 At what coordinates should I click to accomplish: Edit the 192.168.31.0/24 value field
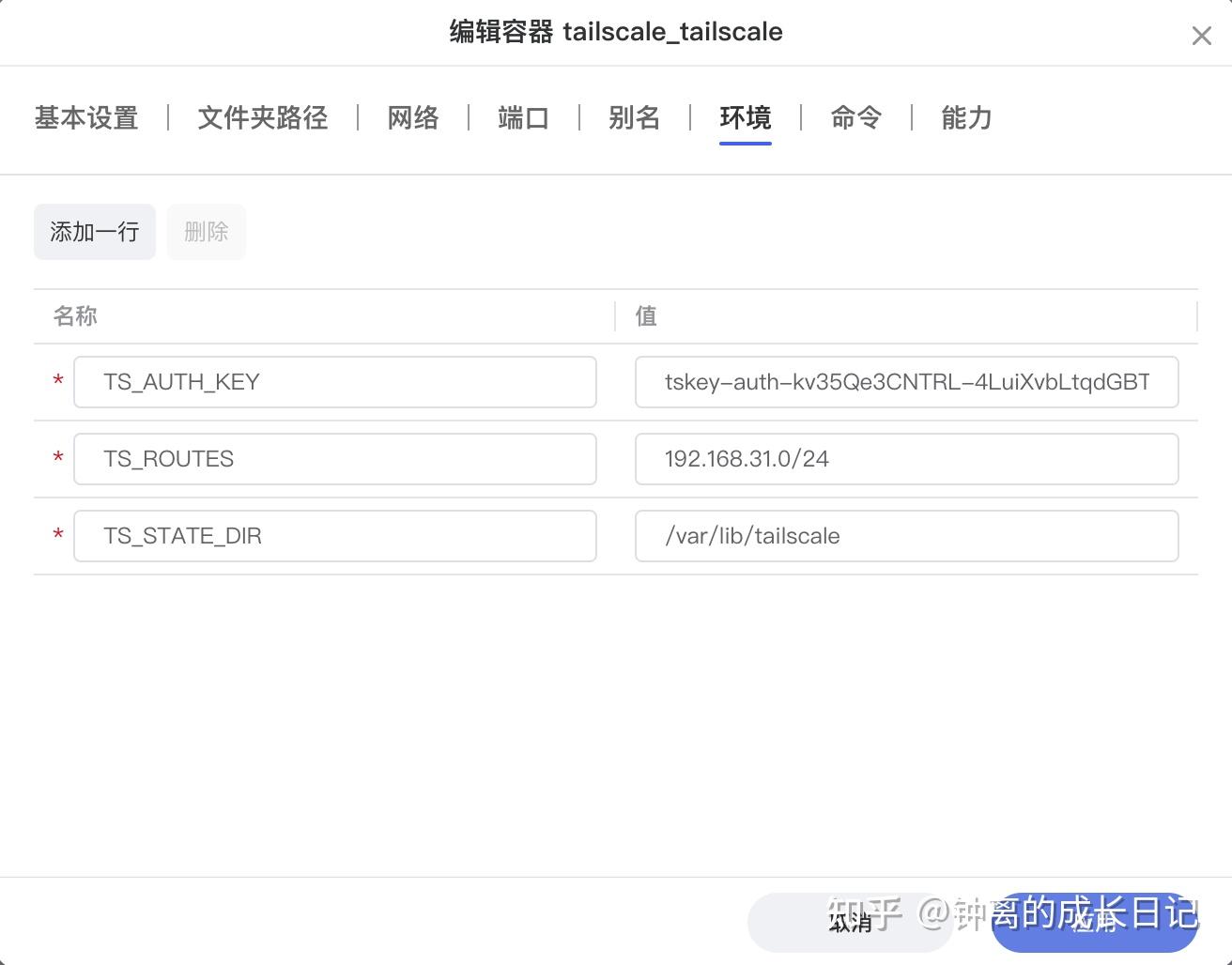click(x=906, y=459)
